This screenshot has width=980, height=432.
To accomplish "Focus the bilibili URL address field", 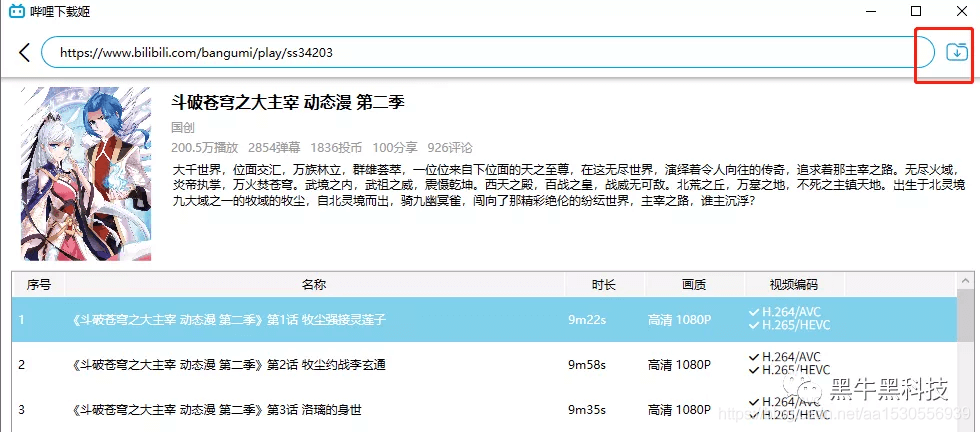I will click(x=488, y=53).
